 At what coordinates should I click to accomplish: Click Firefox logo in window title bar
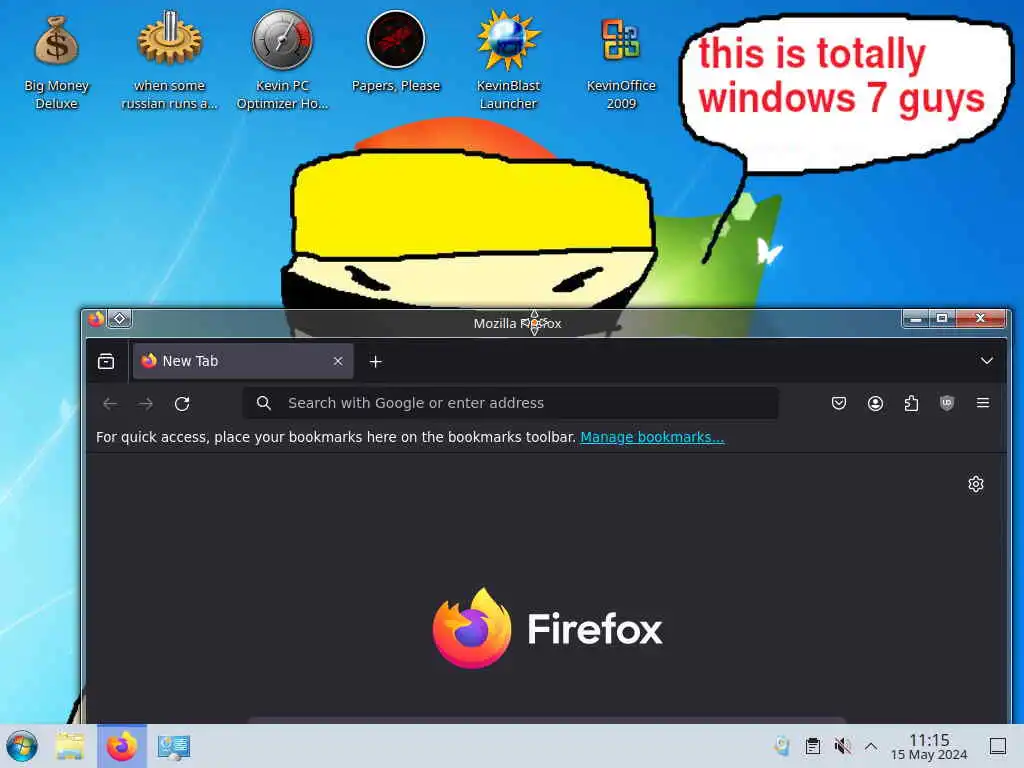[x=97, y=319]
